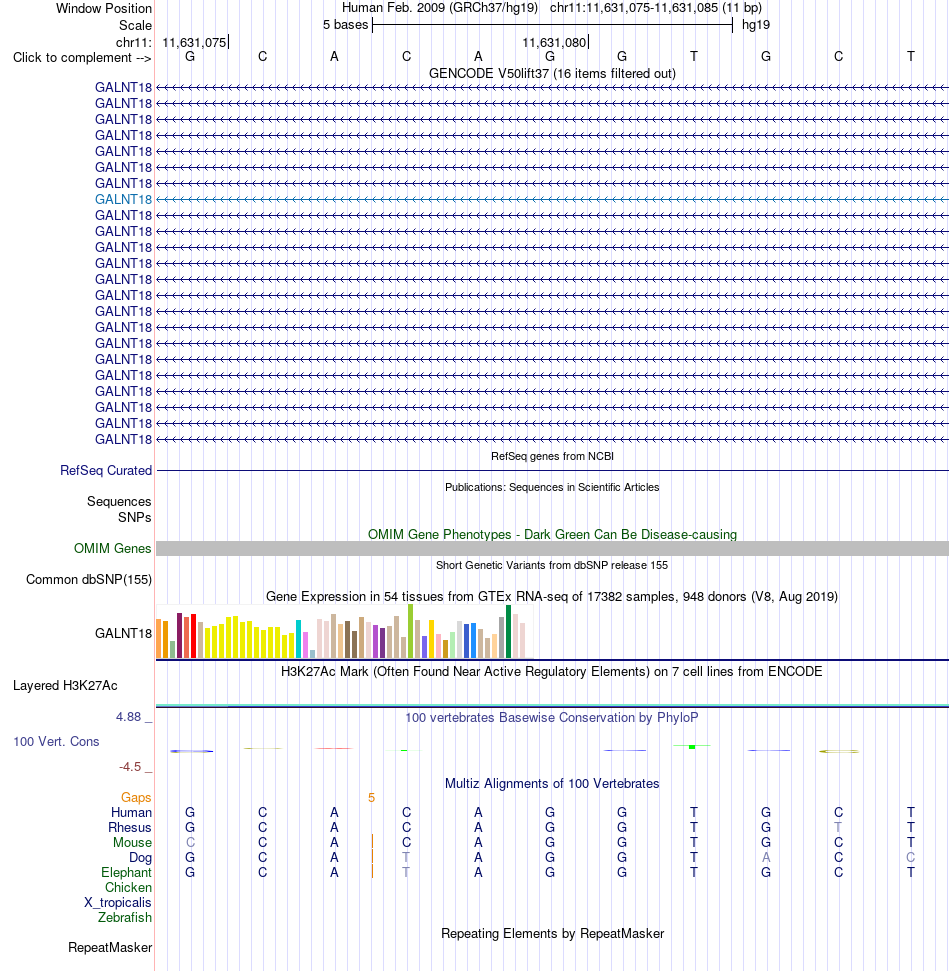The width and height of the screenshot is (950, 971).
Task: Click the Sequences label of the Publications track
Action: tap(119, 502)
